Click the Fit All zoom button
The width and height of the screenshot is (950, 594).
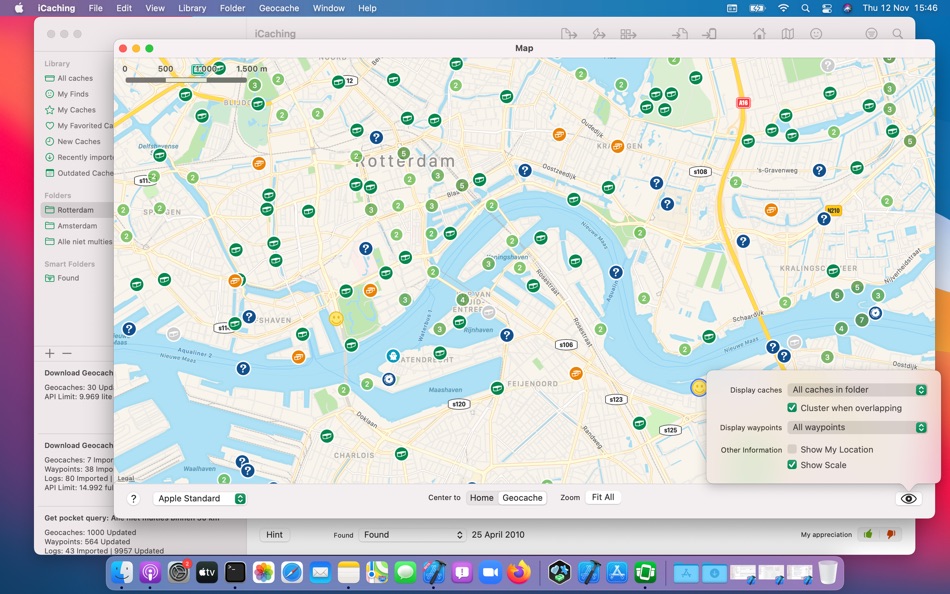(603, 497)
